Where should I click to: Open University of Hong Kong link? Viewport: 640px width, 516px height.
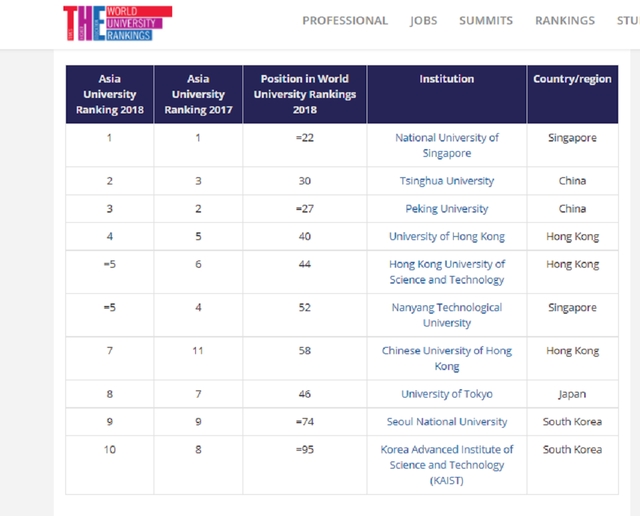click(447, 236)
